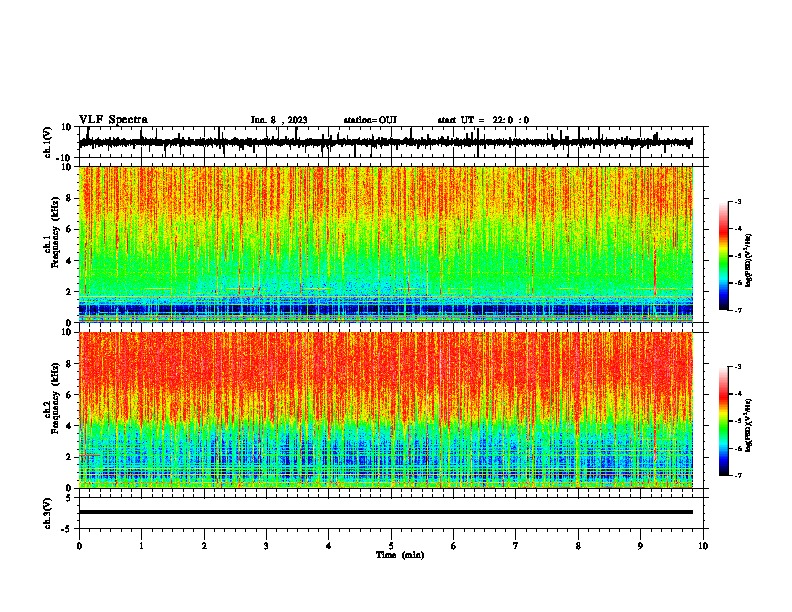The height and width of the screenshot is (612, 792).
Task: Click the 5 tick label on ch.3 voltage axis
Action: tap(69, 498)
